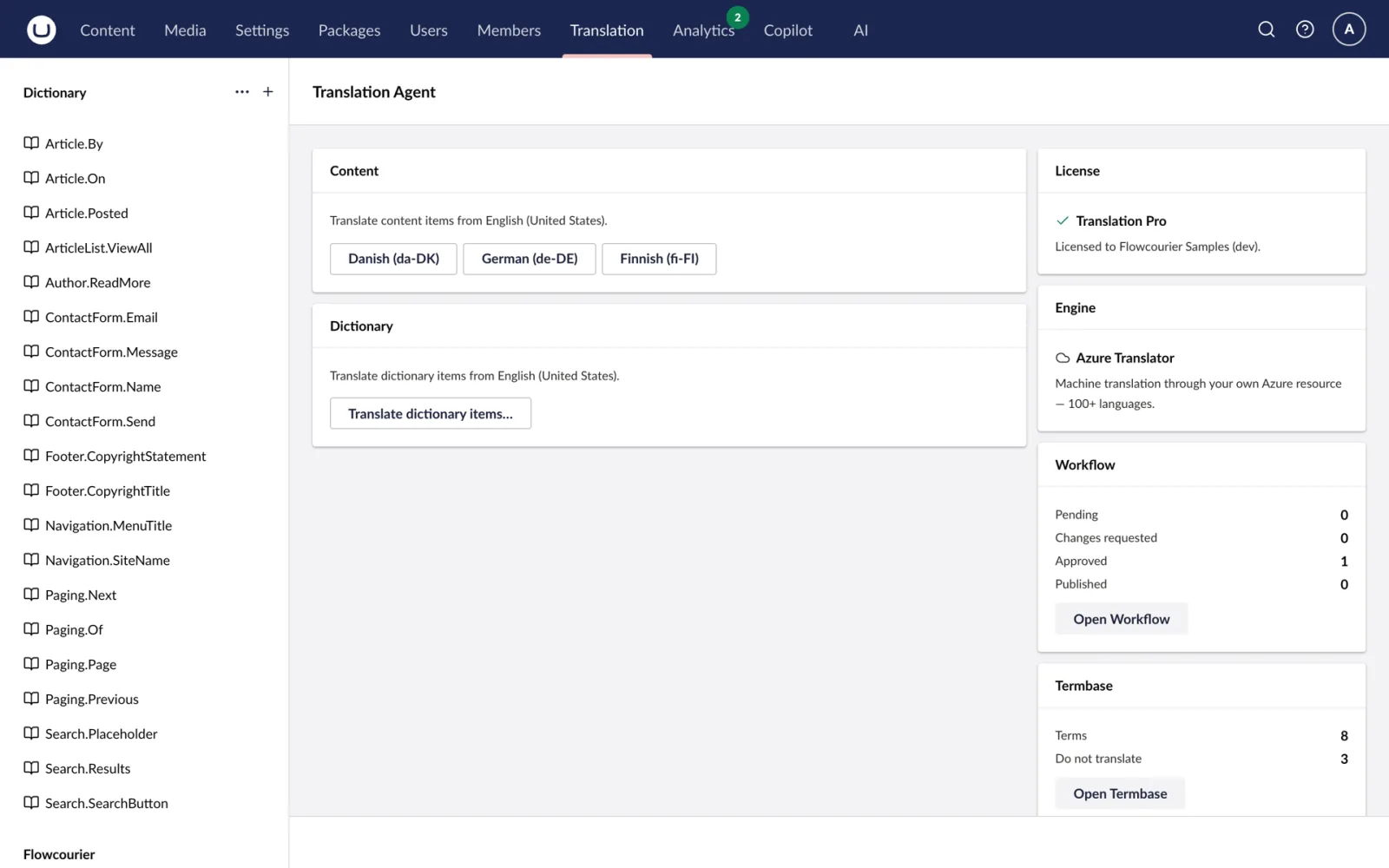Translate content to Danish (da-DK)
This screenshot has height=868, width=1389.
coord(393,259)
